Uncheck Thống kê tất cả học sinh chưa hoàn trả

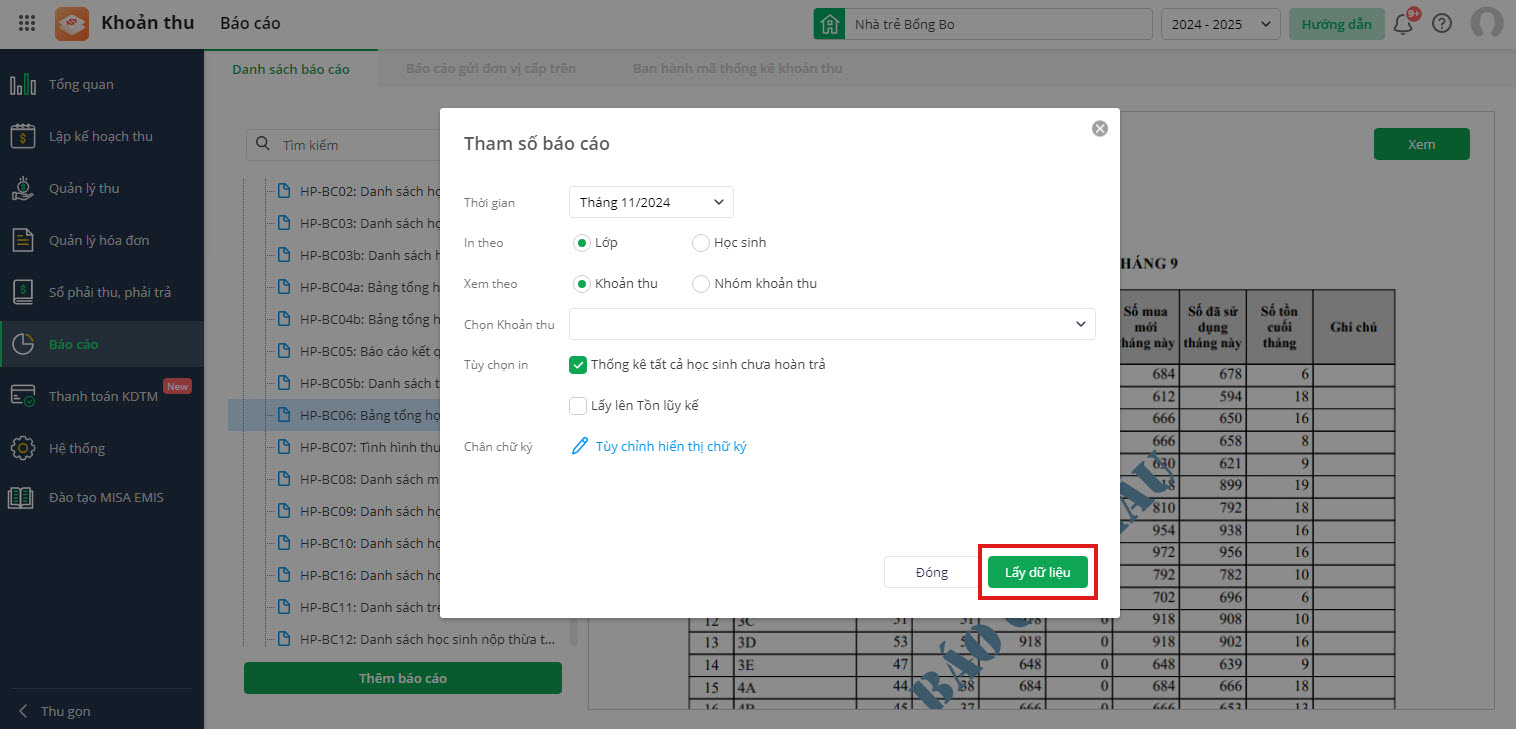point(578,365)
